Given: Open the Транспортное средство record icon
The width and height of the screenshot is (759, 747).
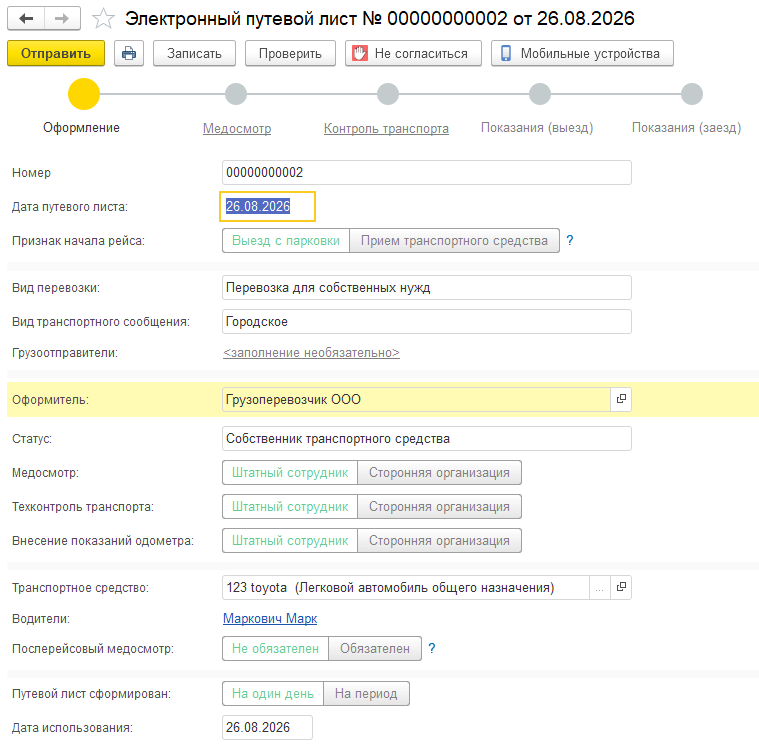Looking at the screenshot, I should click(x=621, y=587).
